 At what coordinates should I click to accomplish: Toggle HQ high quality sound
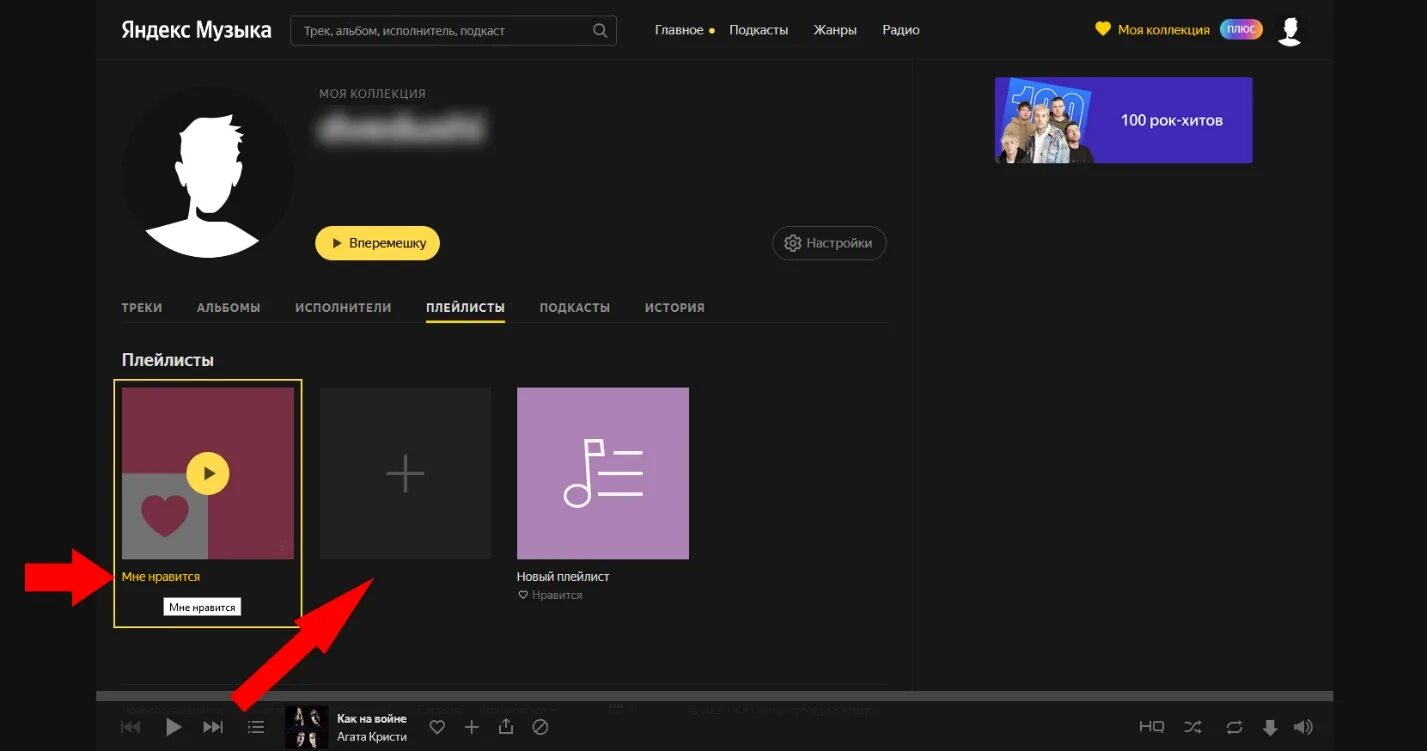(1152, 727)
